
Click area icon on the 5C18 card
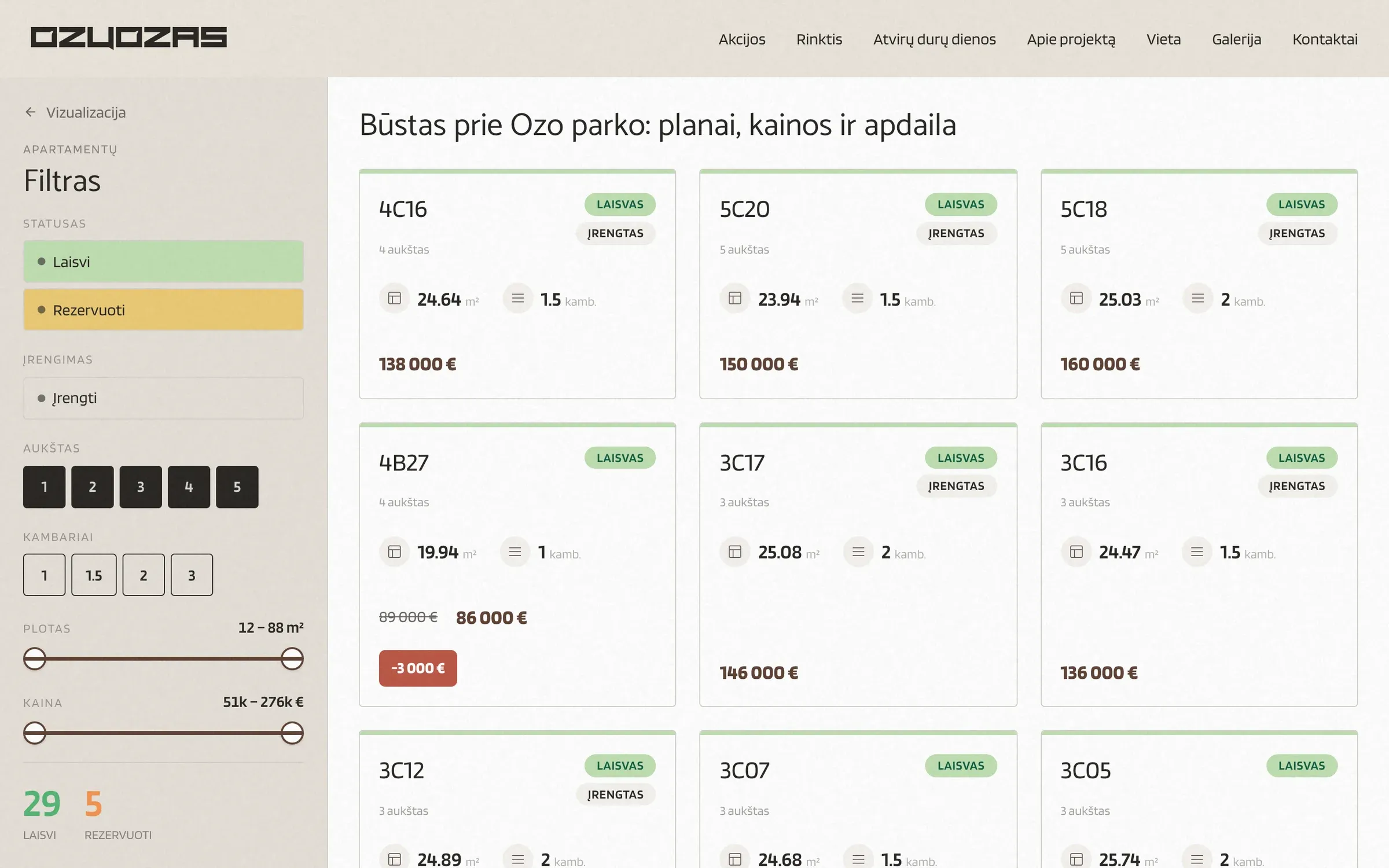pos(1076,299)
